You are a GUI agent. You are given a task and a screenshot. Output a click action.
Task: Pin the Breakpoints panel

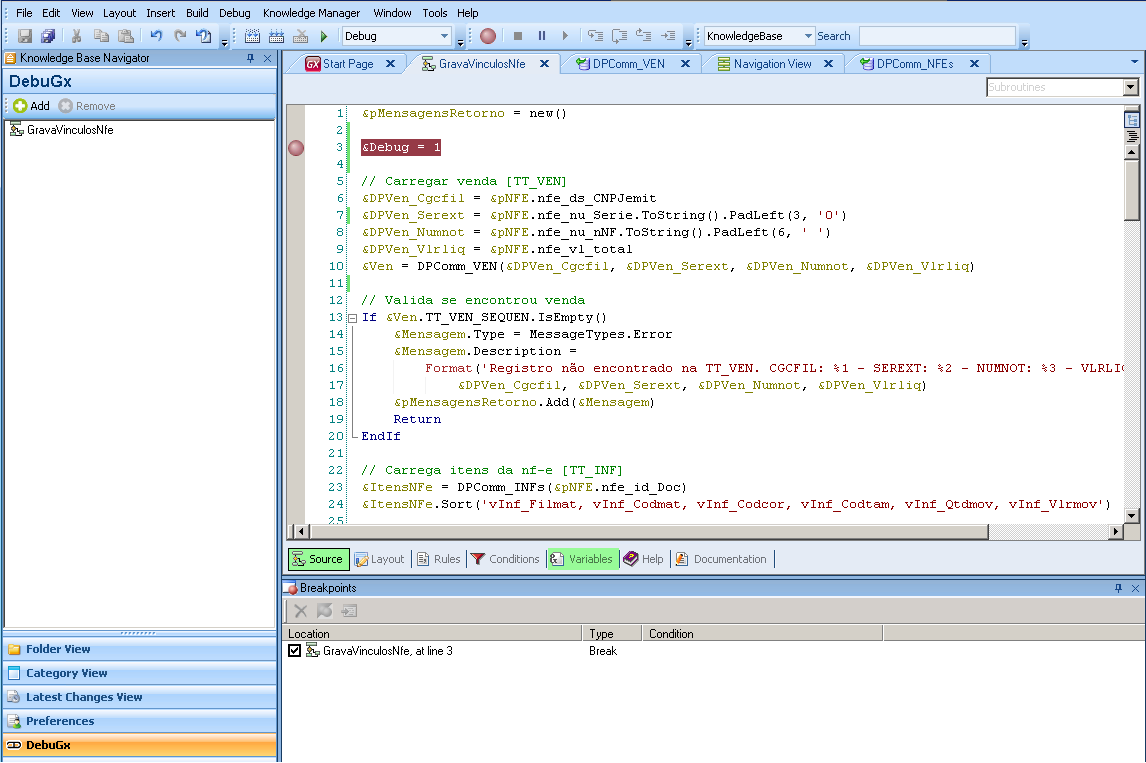click(1118, 588)
